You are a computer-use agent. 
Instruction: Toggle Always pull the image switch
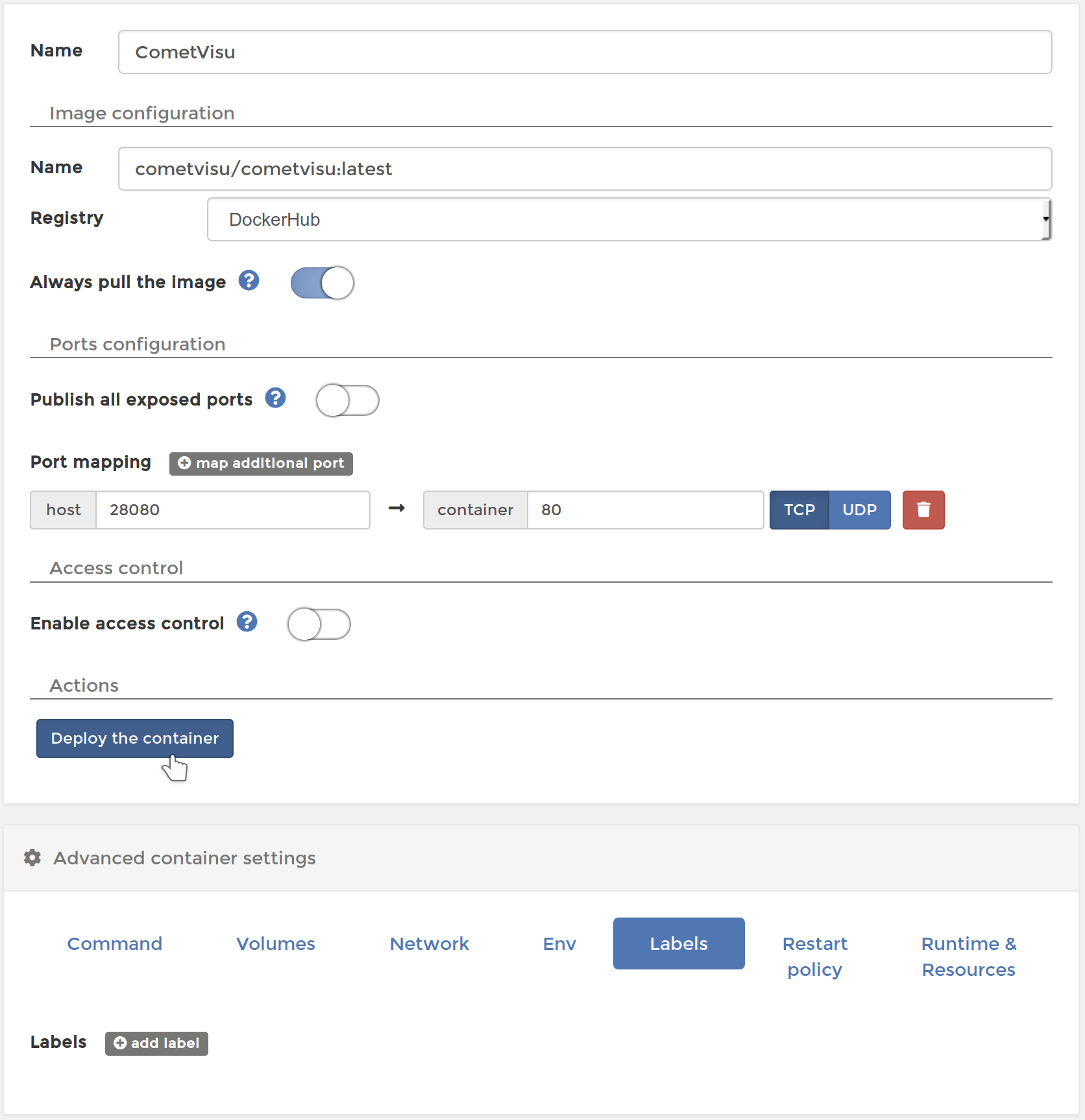tap(322, 283)
